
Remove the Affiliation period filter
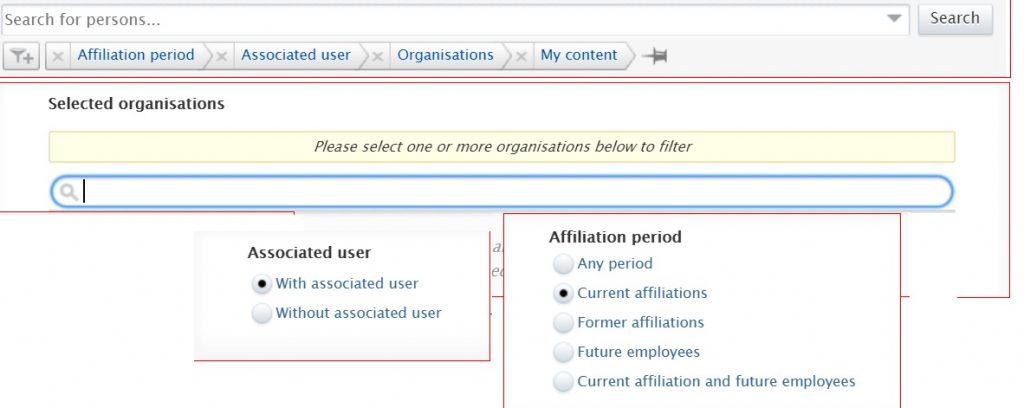coord(59,57)
